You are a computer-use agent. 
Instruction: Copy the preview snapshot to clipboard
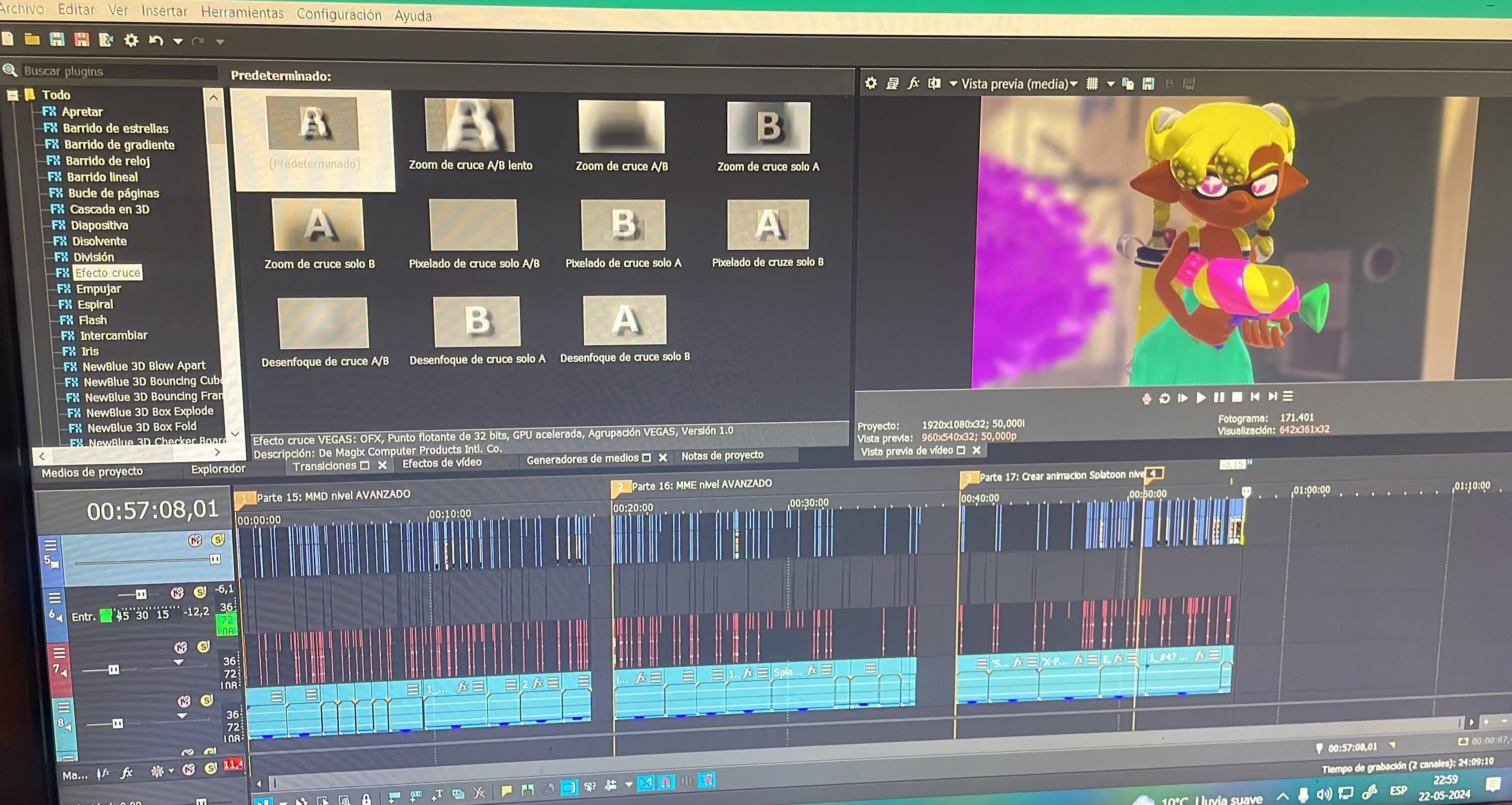click(x=1127, y=84)
